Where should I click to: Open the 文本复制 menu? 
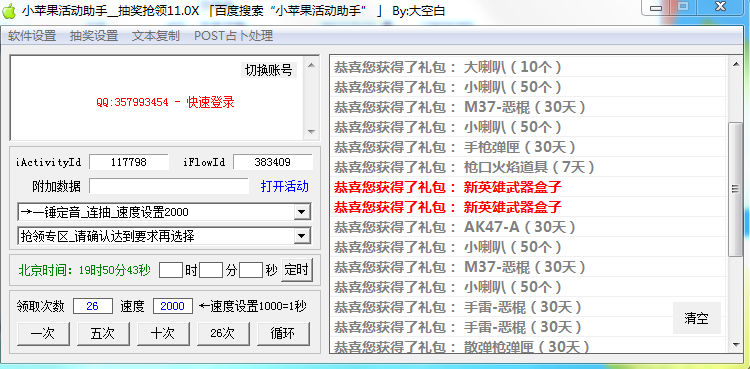coord(155,36)
